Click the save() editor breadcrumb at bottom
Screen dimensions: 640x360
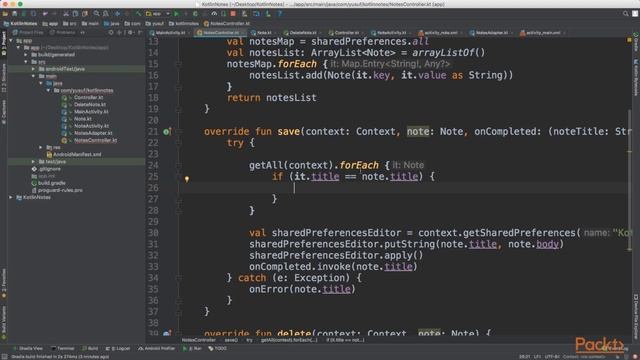click(231, 340)
